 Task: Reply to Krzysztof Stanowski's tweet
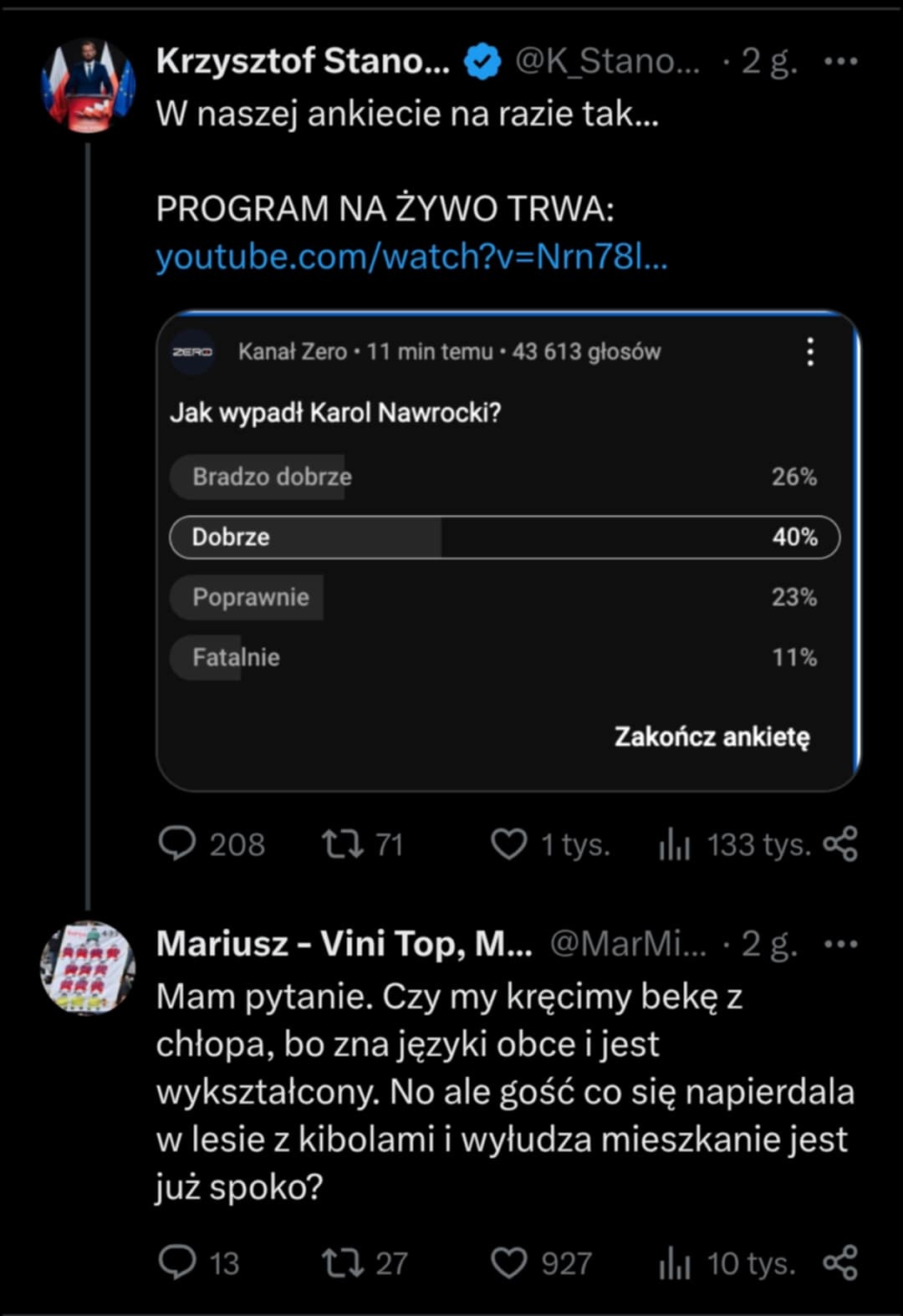(x=177, y=844)
